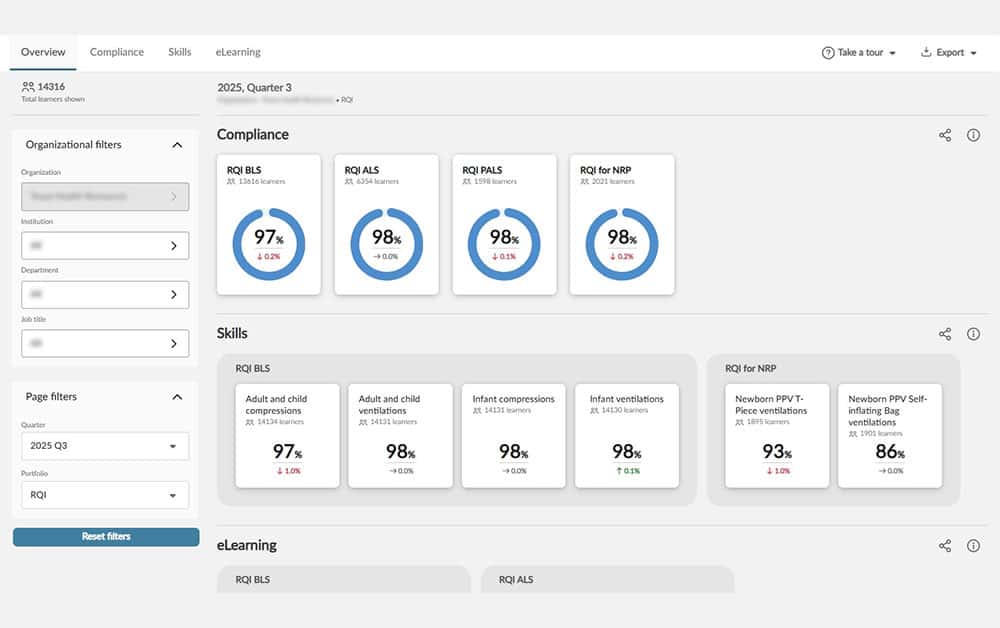Image resolution: width=1000 pixels, height=628 pixels.
Task: Open the Take a tour menu
Action: point(858,53)
